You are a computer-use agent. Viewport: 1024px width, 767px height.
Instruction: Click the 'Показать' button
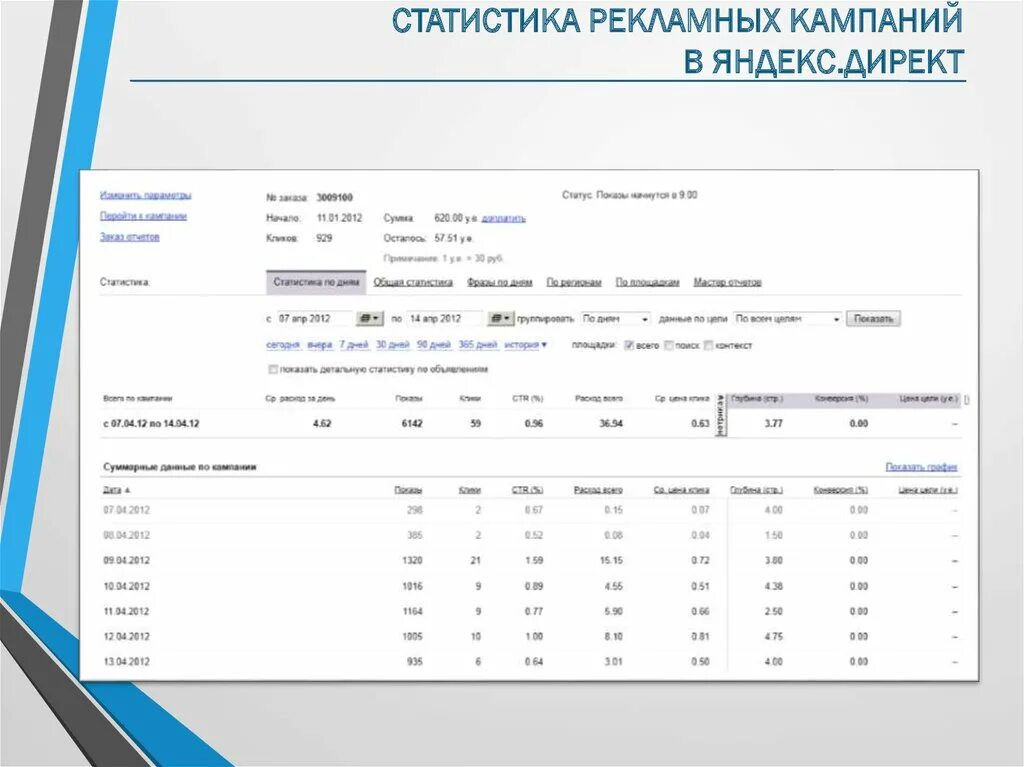pos(873,319)
